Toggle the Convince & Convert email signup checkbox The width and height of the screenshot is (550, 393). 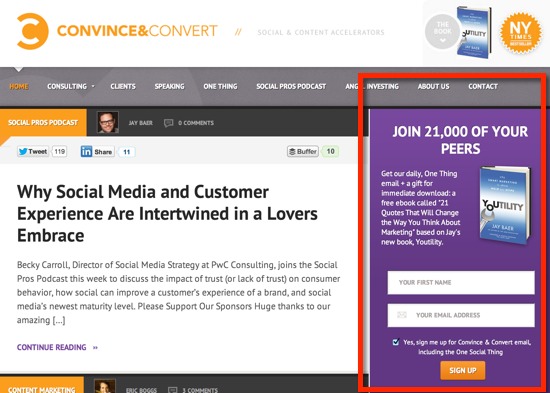(396, 342)
